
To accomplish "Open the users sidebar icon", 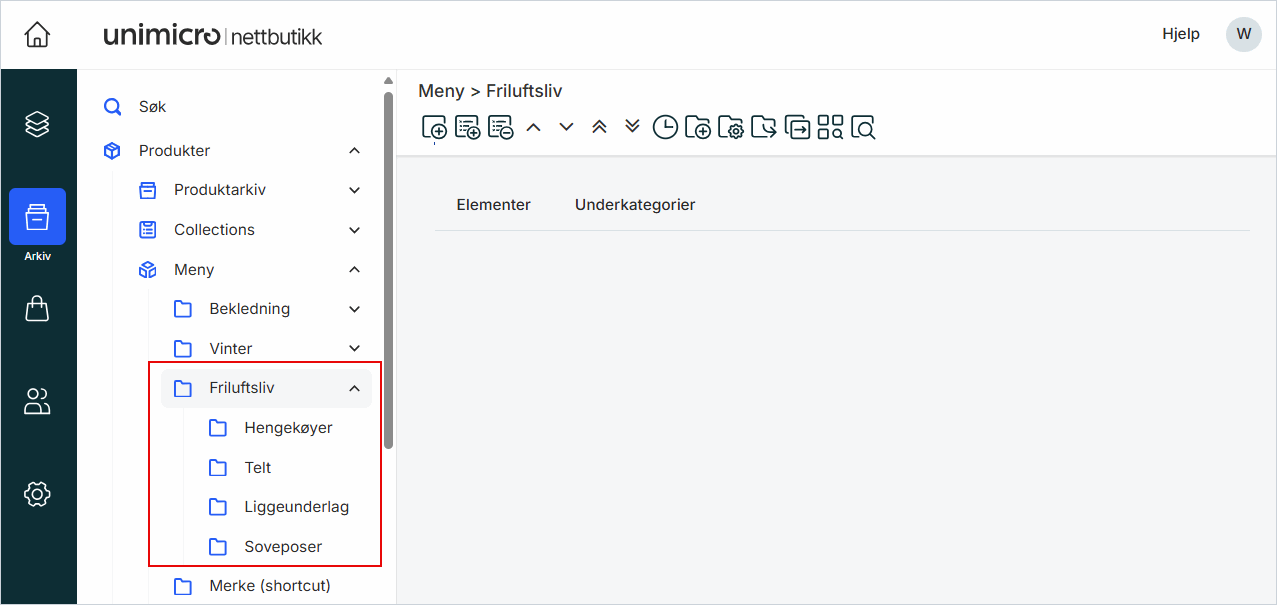I will pyautogui.click(x=37, y=402).
